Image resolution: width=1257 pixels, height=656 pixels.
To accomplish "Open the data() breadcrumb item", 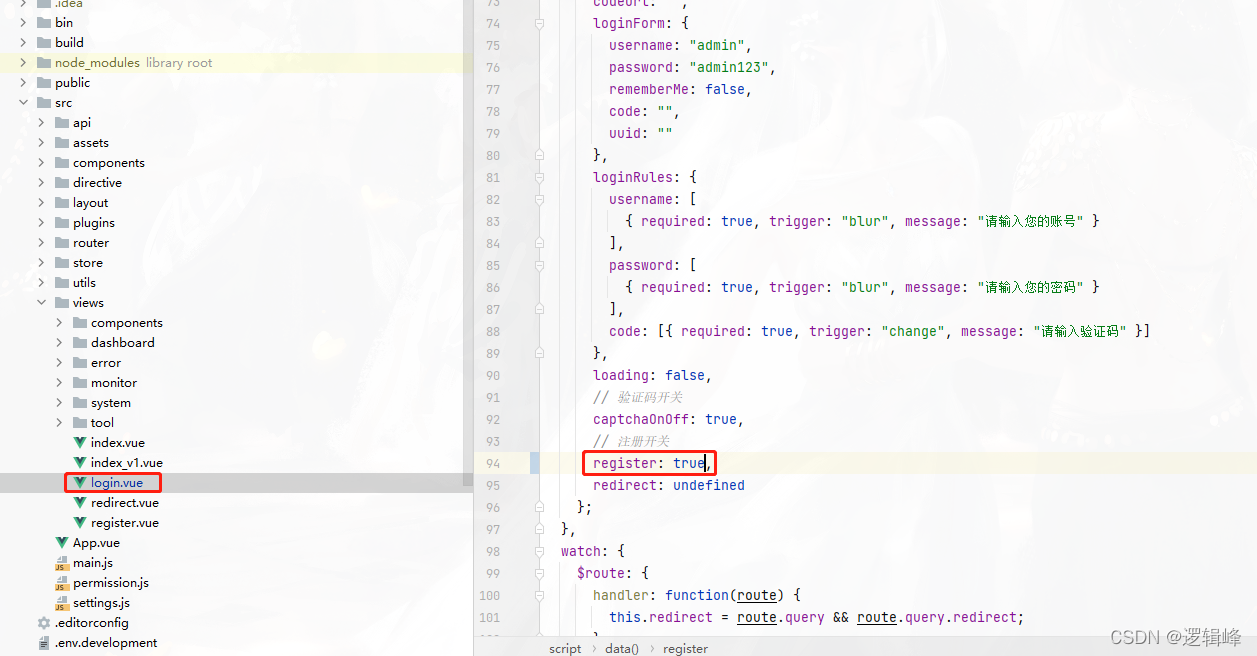I will pos(621,648).
